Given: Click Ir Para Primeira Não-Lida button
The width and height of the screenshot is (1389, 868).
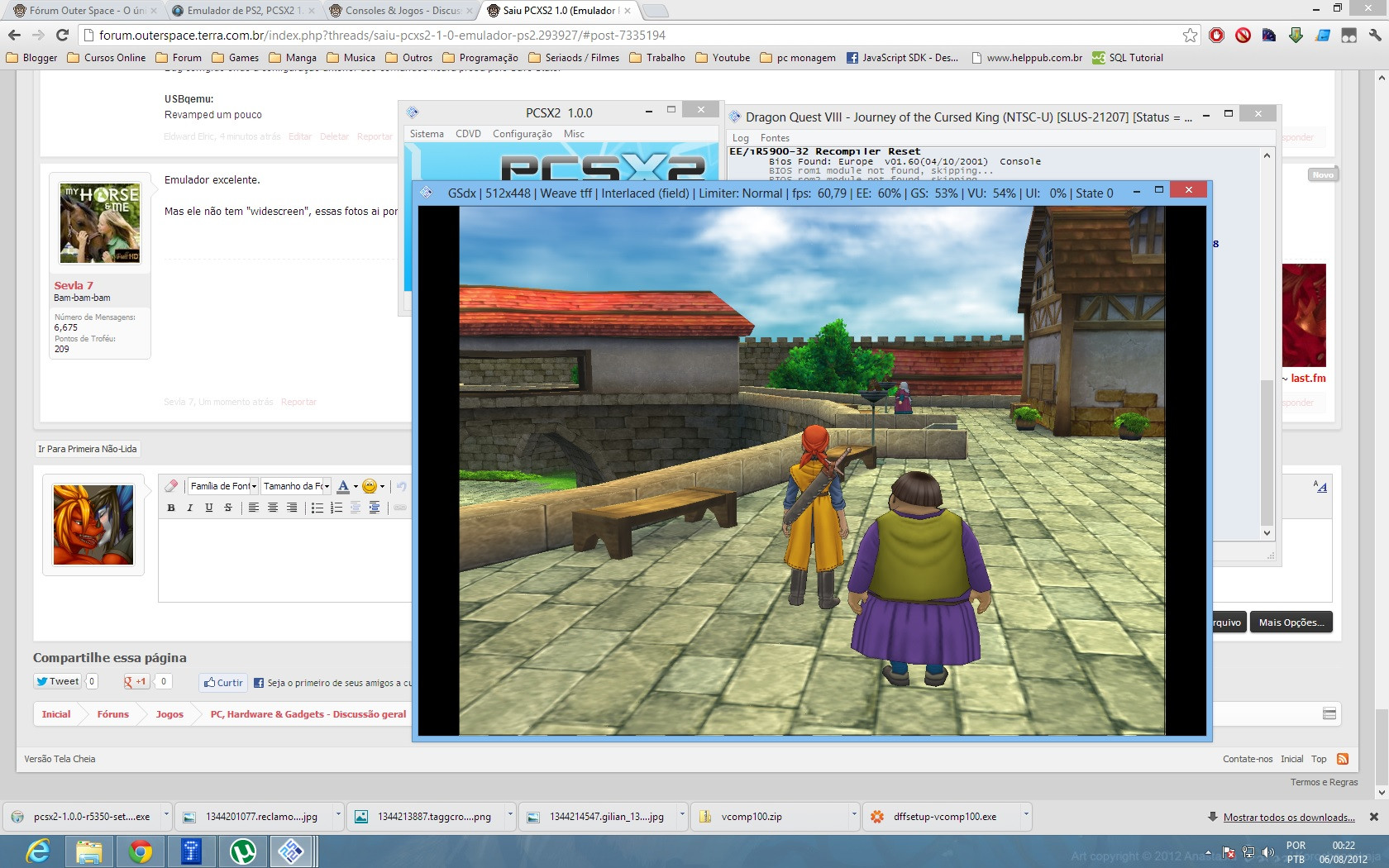Looking at the screenshot, I should coord(88,449).
